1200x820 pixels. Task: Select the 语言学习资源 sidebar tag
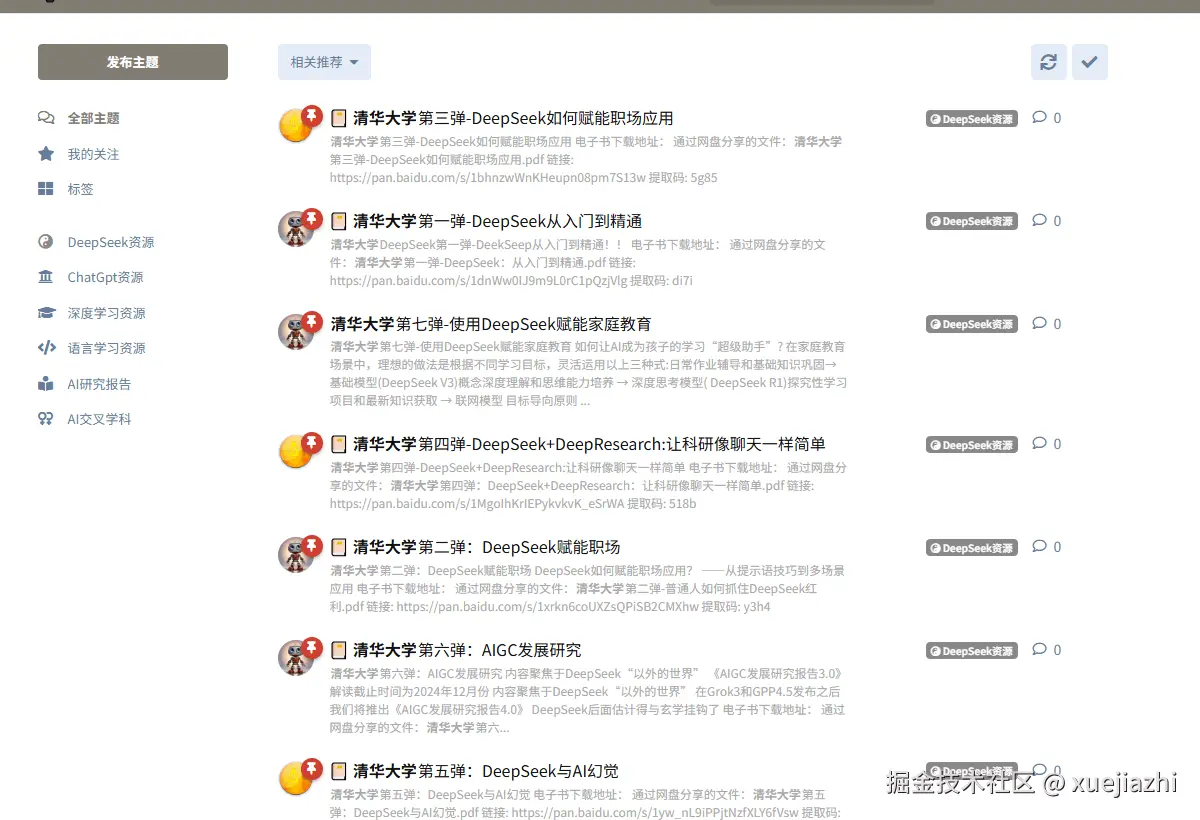click(x=106, y=348)
